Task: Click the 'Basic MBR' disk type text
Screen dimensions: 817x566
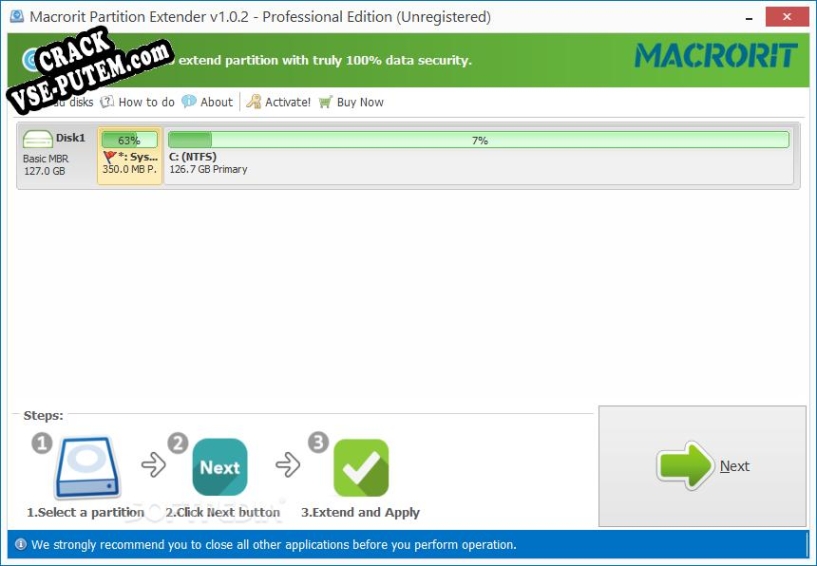Action: click(45, 158)
